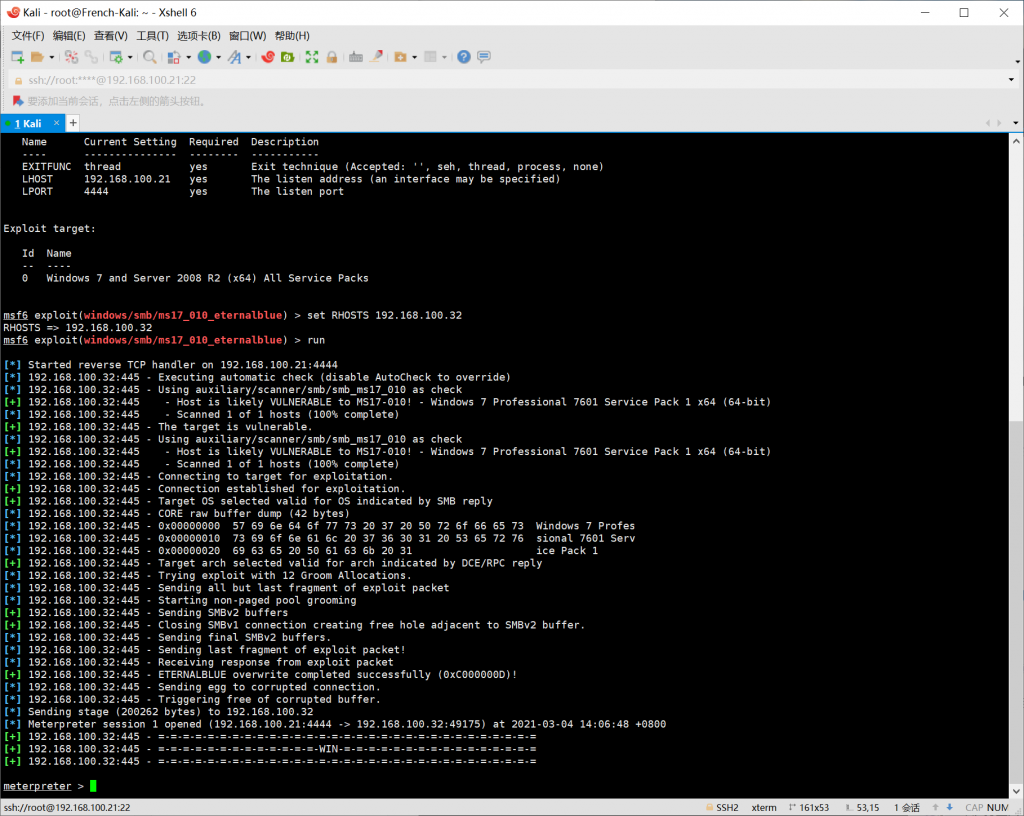Click the toolbar overflow arrow at right edge
The image size is (1024, 816).
pos(1017,61)
